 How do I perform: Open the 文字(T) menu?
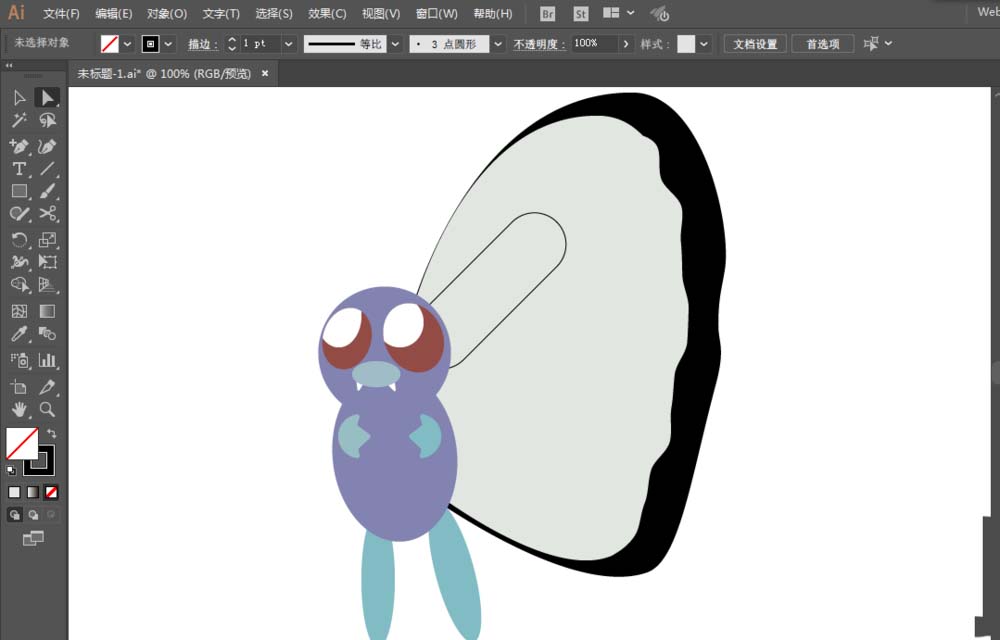[221, 13]
